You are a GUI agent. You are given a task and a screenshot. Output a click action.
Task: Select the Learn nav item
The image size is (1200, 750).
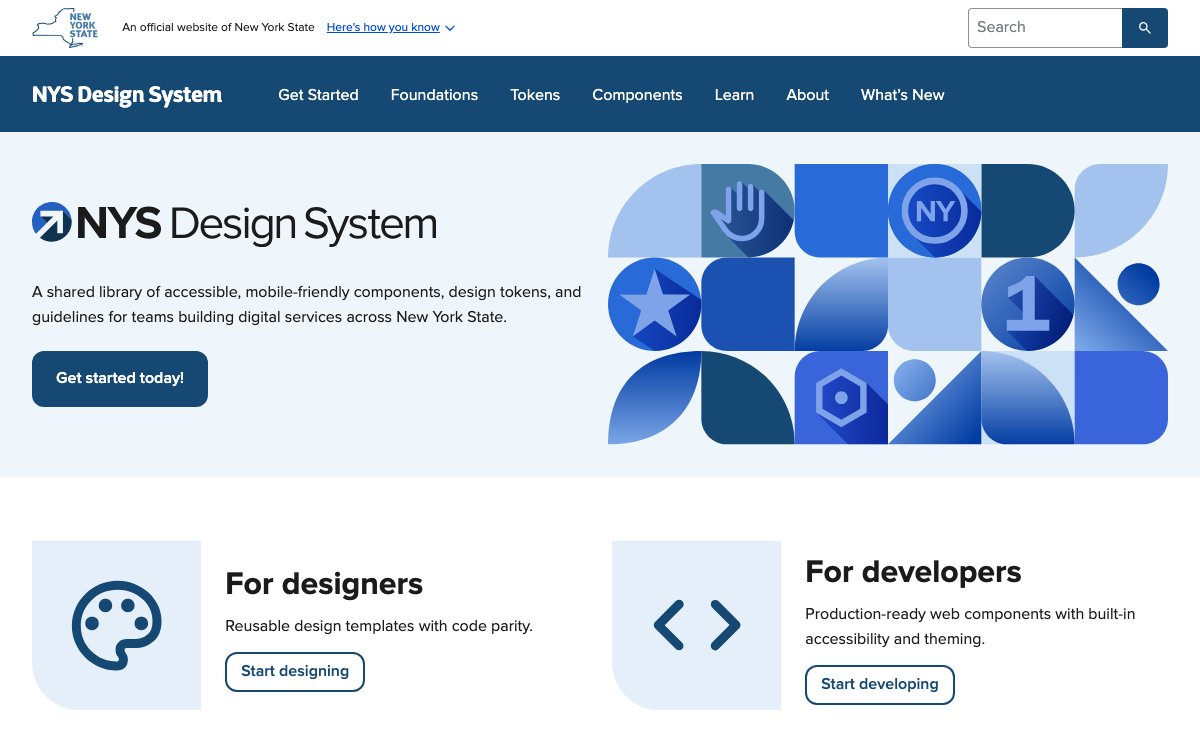[734, 95]
